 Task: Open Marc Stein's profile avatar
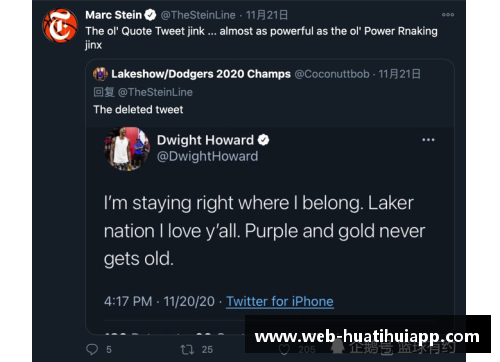tap(60, 26)
